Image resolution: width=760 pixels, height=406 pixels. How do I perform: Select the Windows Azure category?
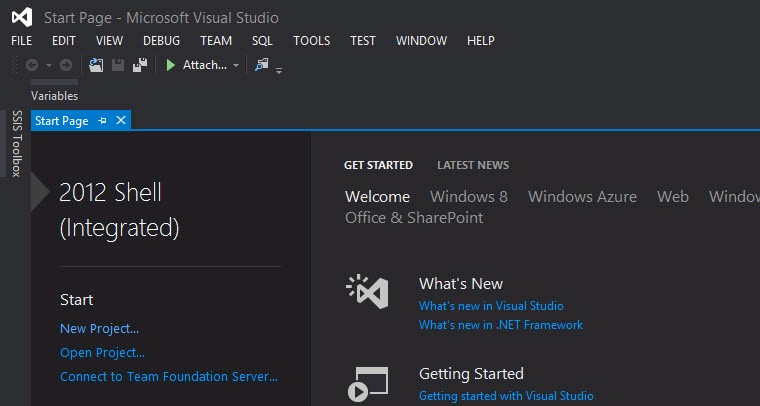tap(582, 196)
